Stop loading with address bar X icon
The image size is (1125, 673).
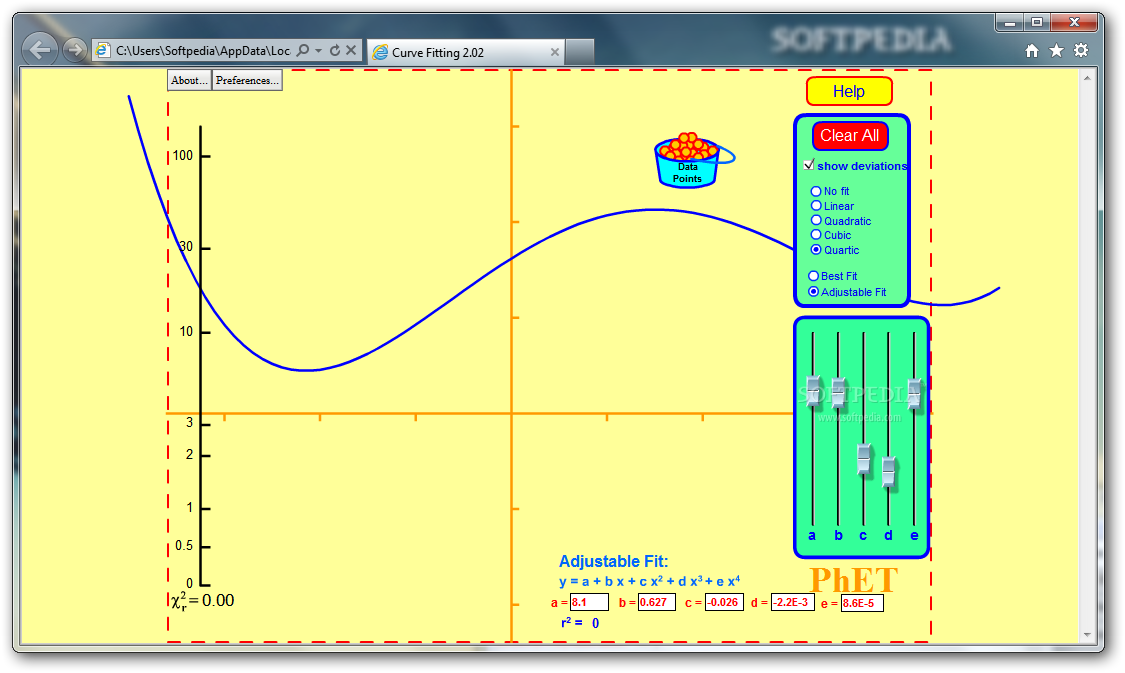click(x=351, y=50)
